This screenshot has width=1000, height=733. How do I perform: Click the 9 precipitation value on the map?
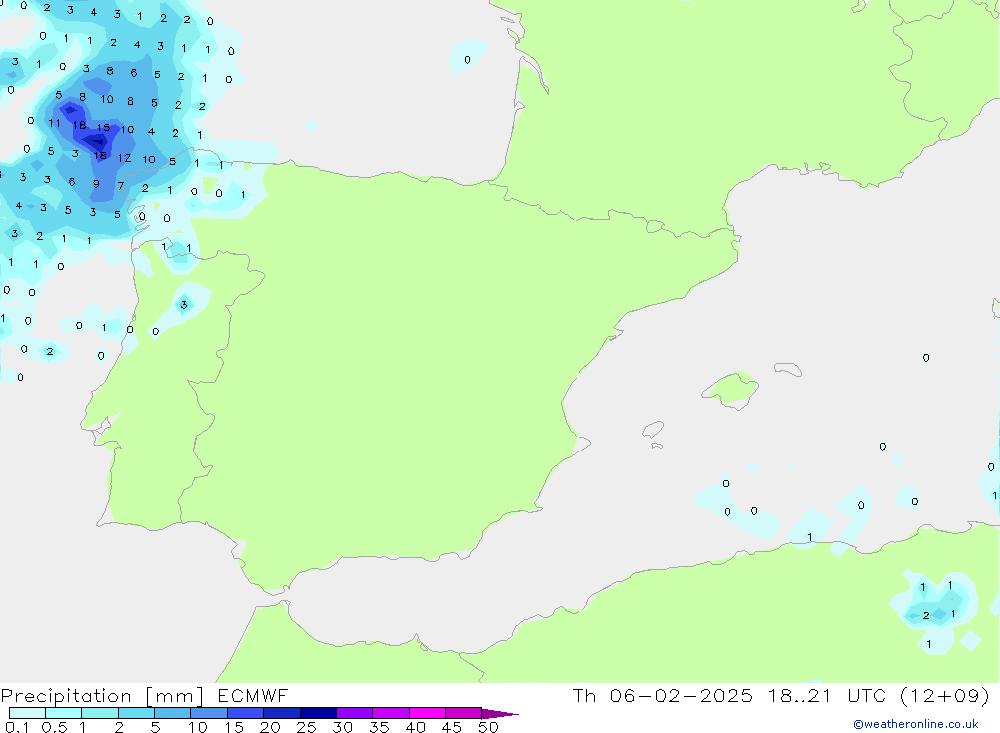point(96,184)
